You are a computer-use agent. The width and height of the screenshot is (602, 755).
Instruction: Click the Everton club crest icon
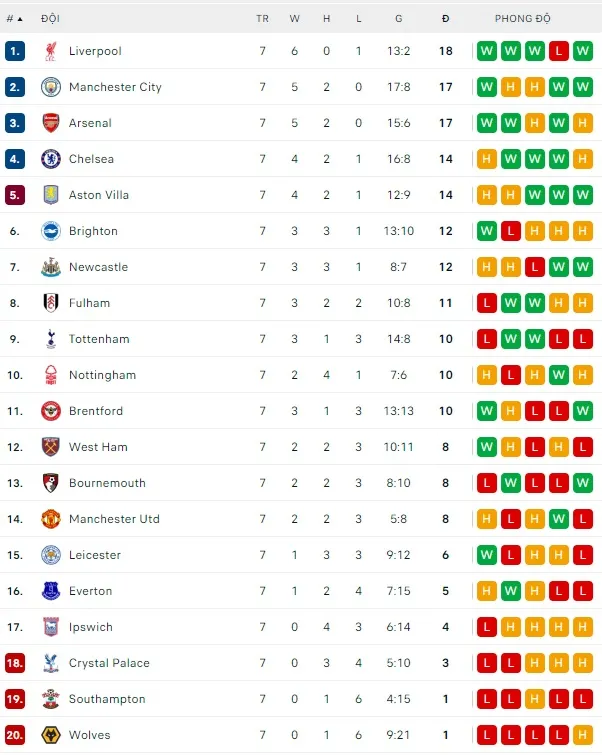pyautogui.click(x=51, y=591)
